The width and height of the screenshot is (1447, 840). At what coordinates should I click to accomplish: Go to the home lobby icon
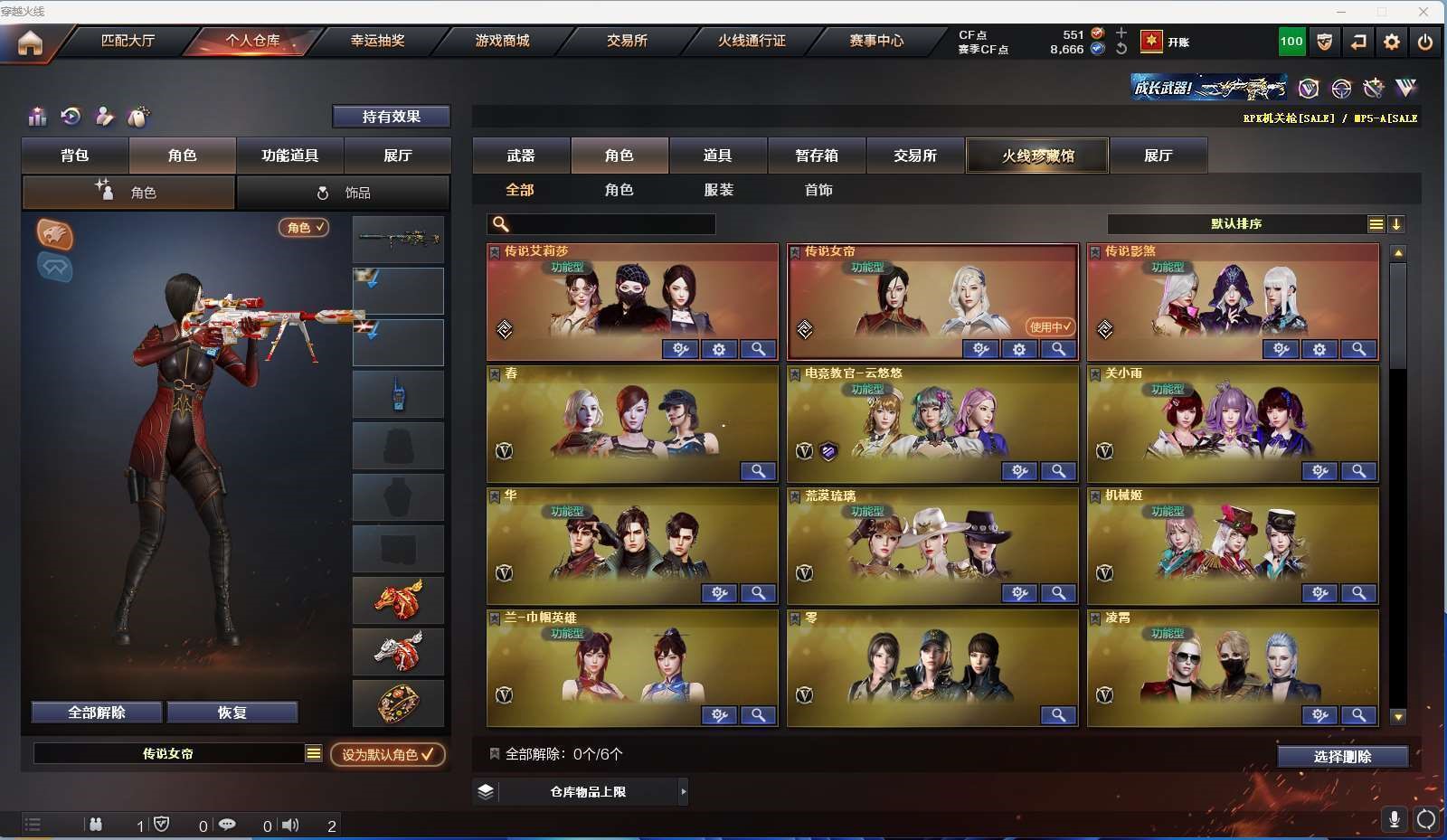tap(30, 42)
